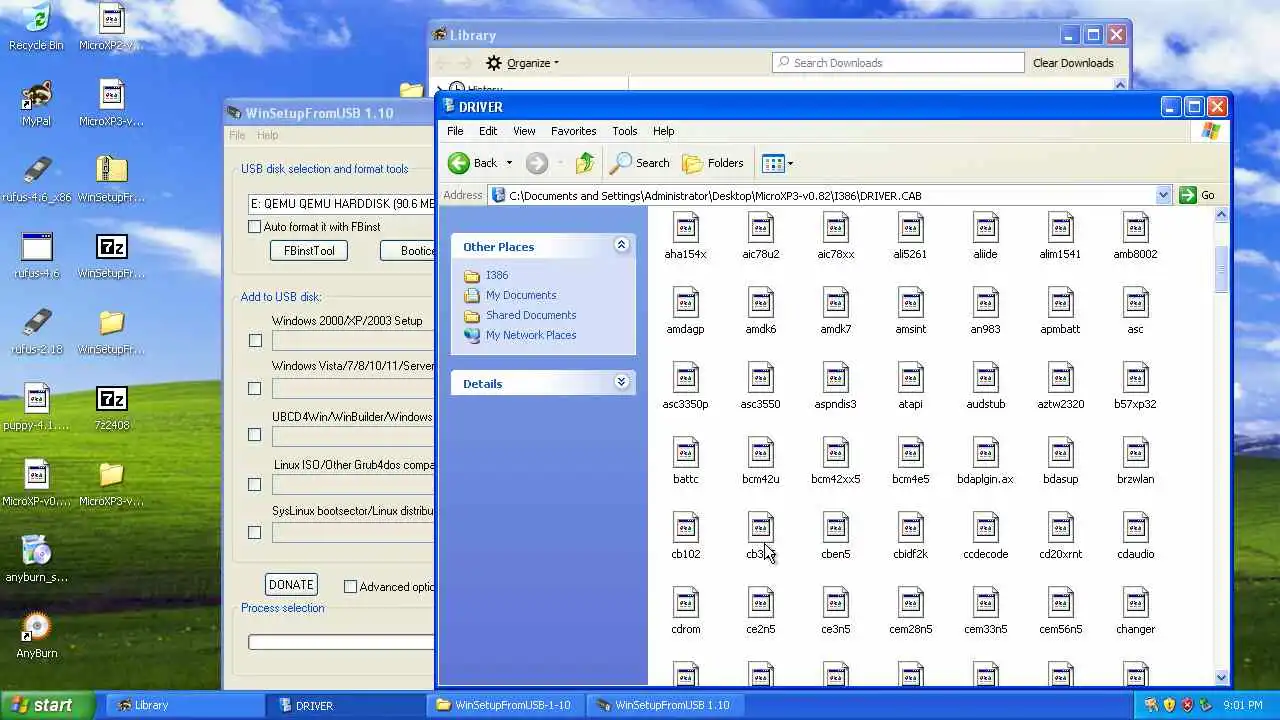The height and width of the screenshot is (720, 1280).
Task: Check the Windows Vista/7/8/10/11 option box
Action: coord(255,388)
